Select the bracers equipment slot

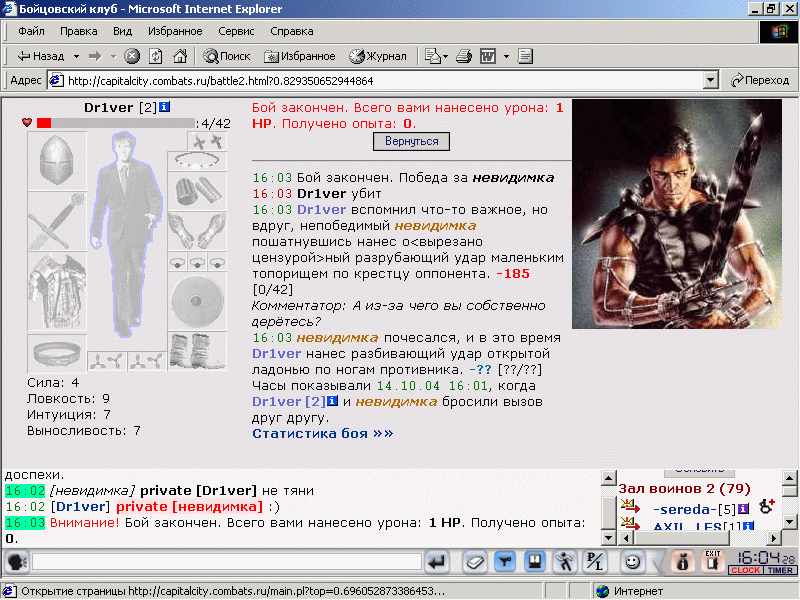pyautogui.click(x=197, y=191)
